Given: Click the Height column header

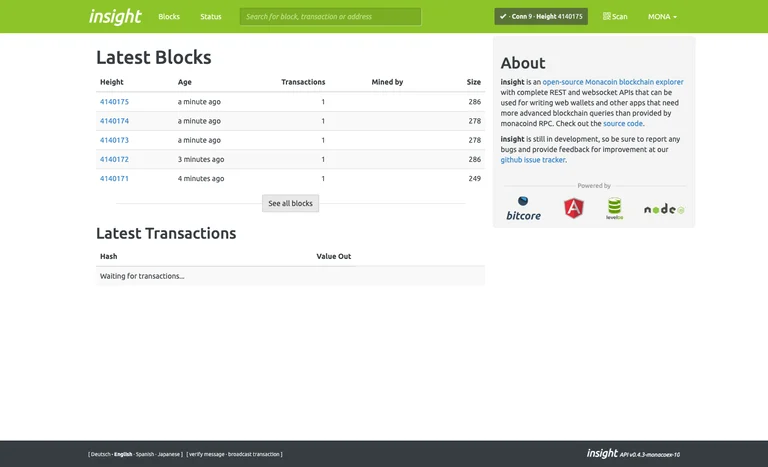Looking at the screenshot, I should (112, 82).
